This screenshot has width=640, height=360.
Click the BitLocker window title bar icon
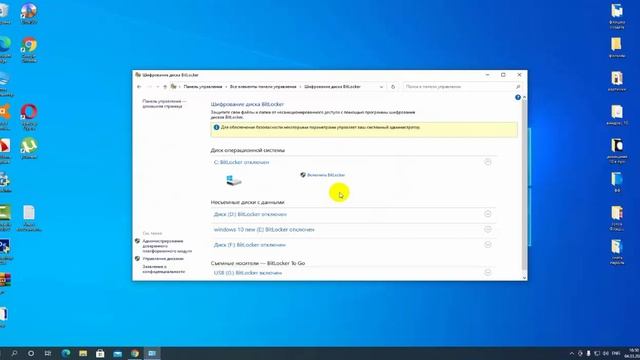coord(138,75)
